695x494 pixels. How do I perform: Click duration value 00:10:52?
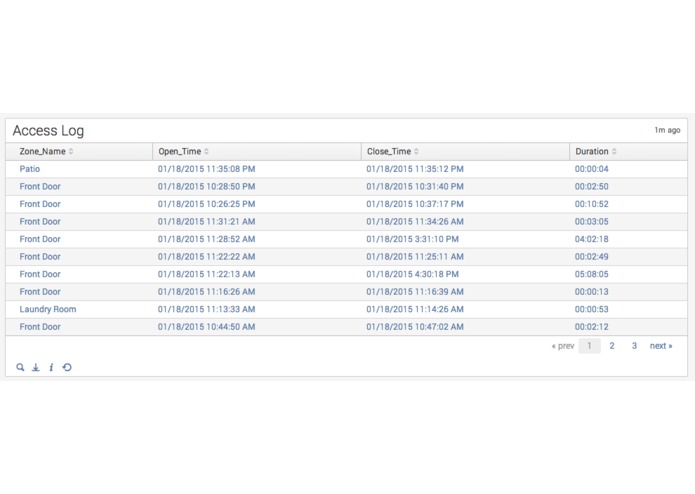(x=592, y=204)
